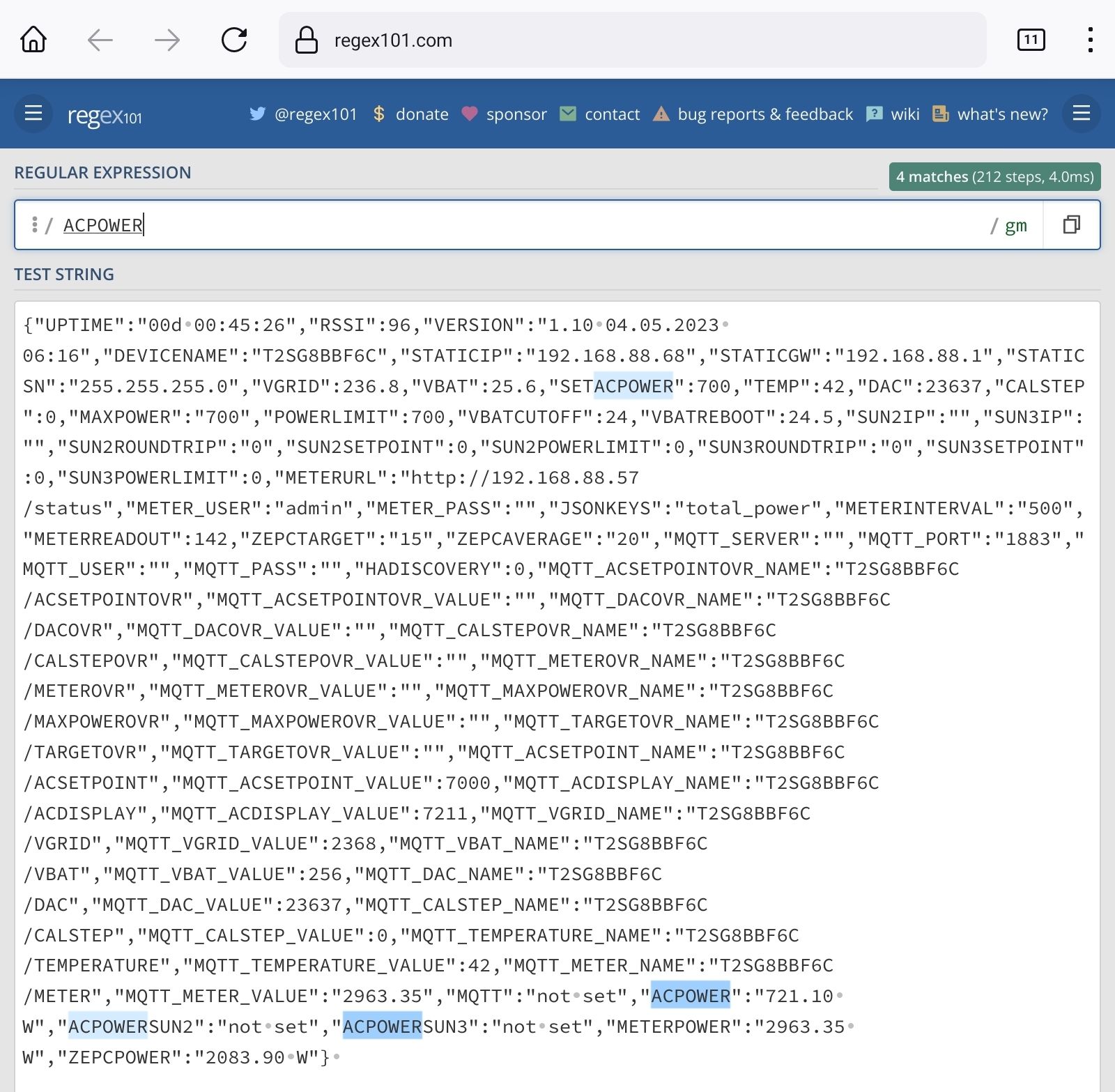Reload the regex101 page
Screen dimensions: 1115x1092
234,40
